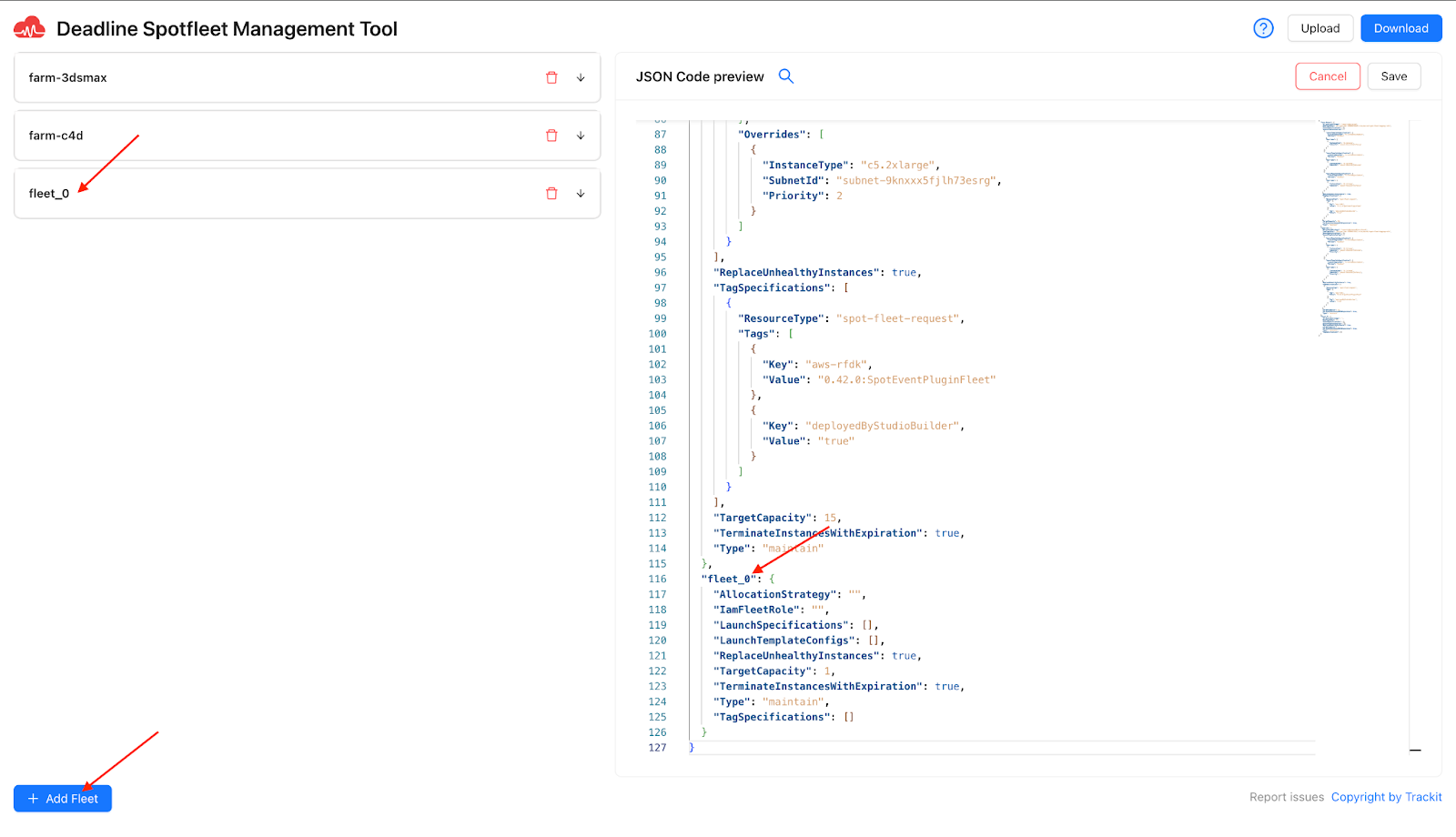Click the Add Fleet button
The image size is (1456, 837).
tap(63, 799)
